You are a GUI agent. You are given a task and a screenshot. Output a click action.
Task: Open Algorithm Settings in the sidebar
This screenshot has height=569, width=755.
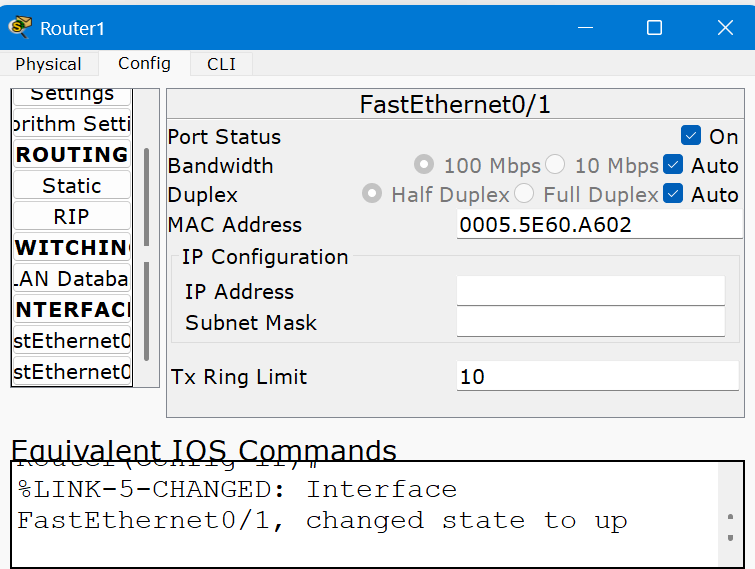[71, 124]
